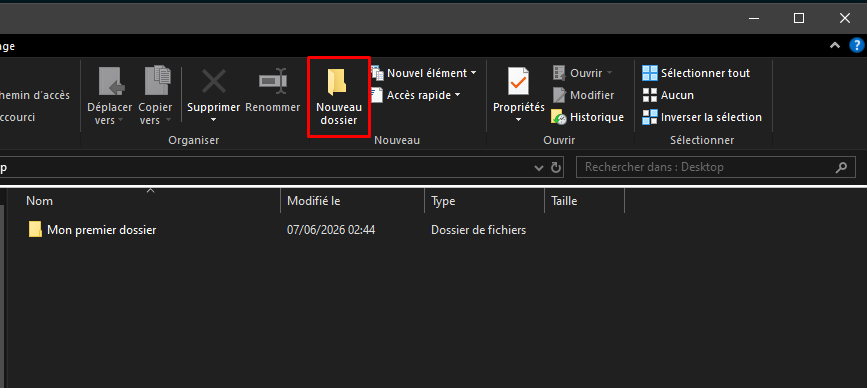Maximize the Explorer window
The image size is (867, 388).
pos(798,18)
